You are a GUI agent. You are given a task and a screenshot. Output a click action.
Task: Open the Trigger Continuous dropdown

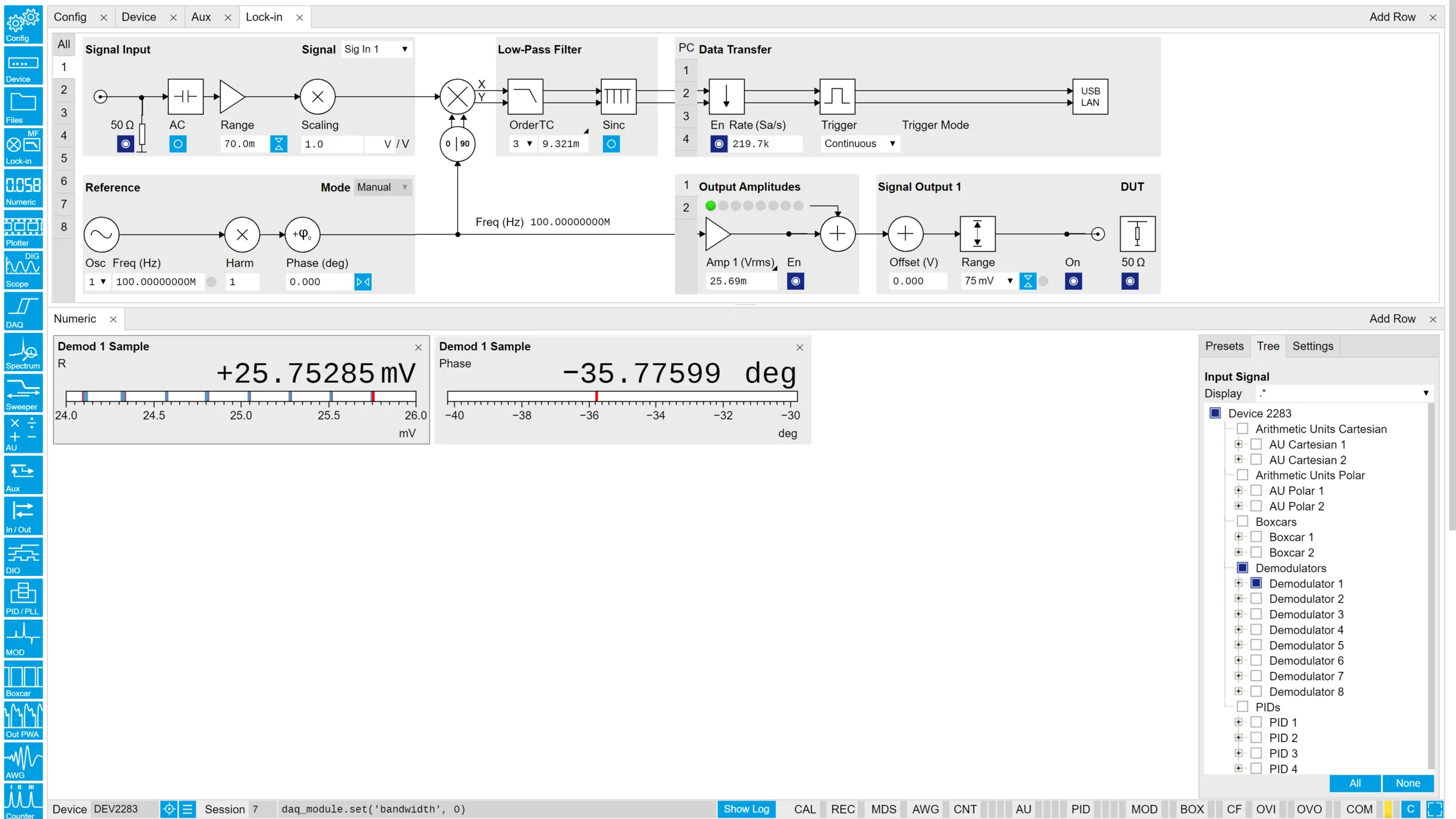coord(860,144)
